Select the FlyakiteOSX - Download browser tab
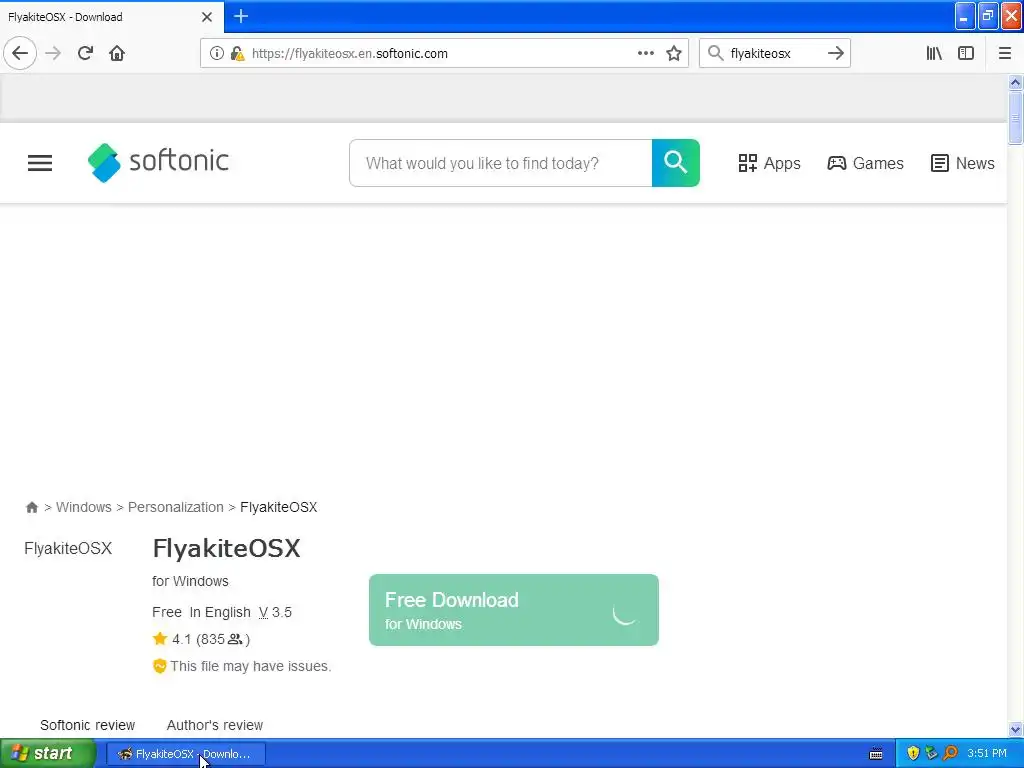Viewport: 1024px width, 768px height. [111, 17]
